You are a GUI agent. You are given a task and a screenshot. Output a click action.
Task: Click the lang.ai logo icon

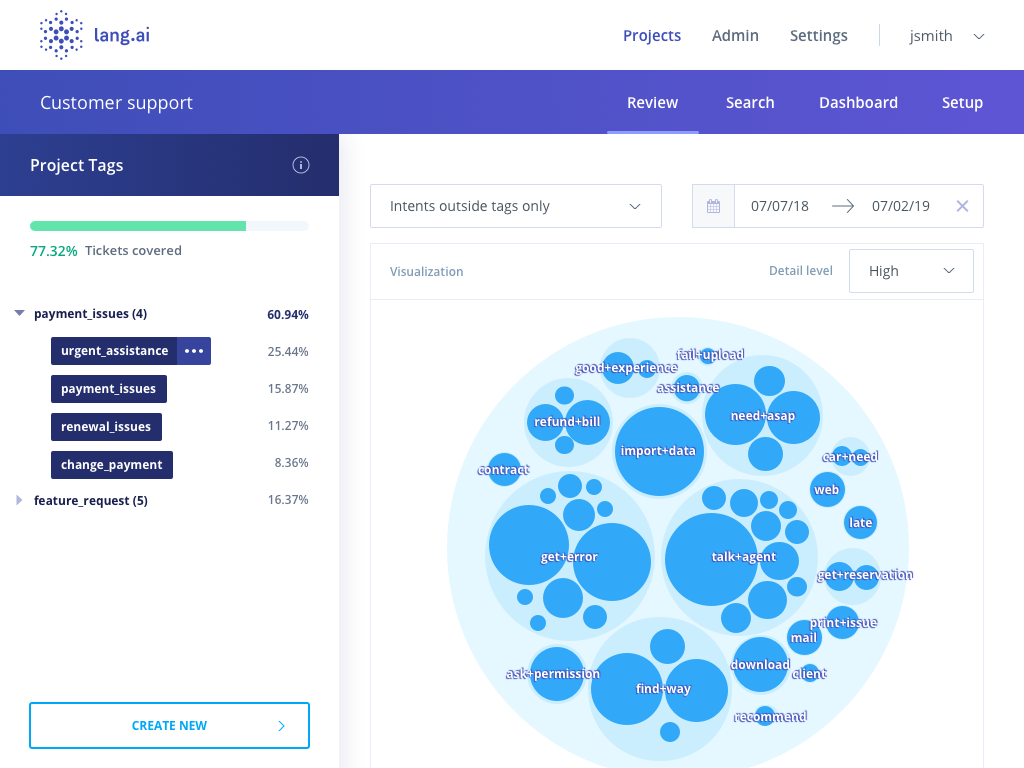tap(62, 35)
